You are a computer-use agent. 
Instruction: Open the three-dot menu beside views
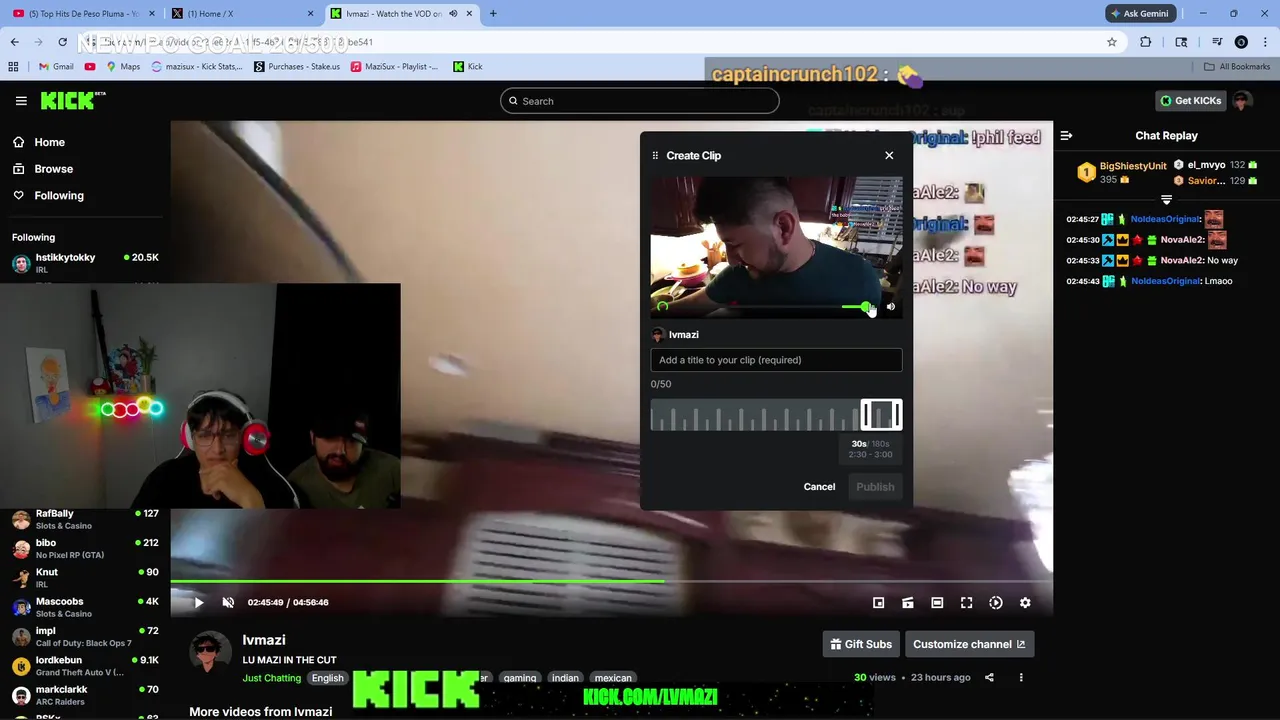point(1021,677)
